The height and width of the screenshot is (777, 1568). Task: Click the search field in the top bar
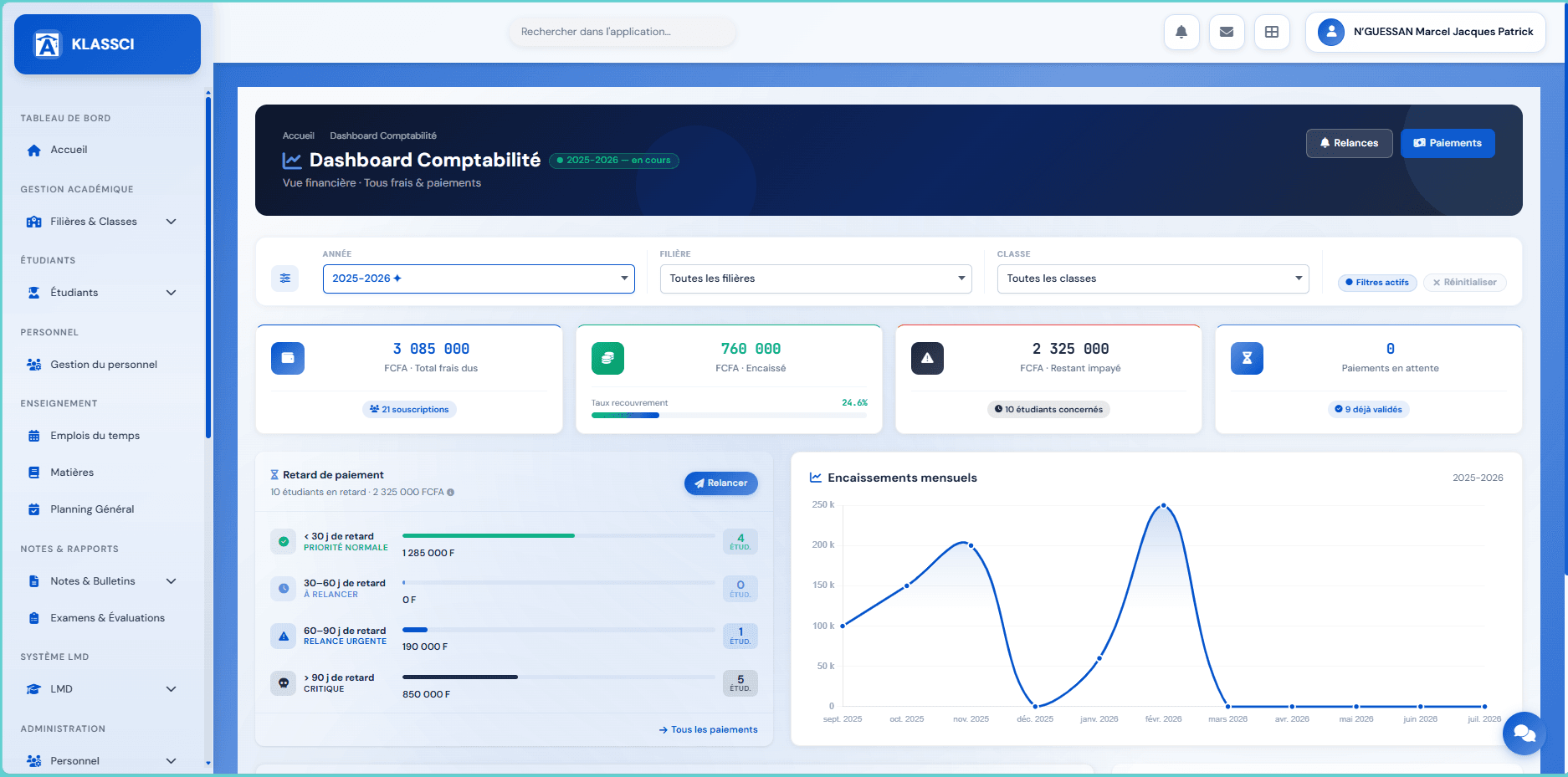(x=622, y=31)
